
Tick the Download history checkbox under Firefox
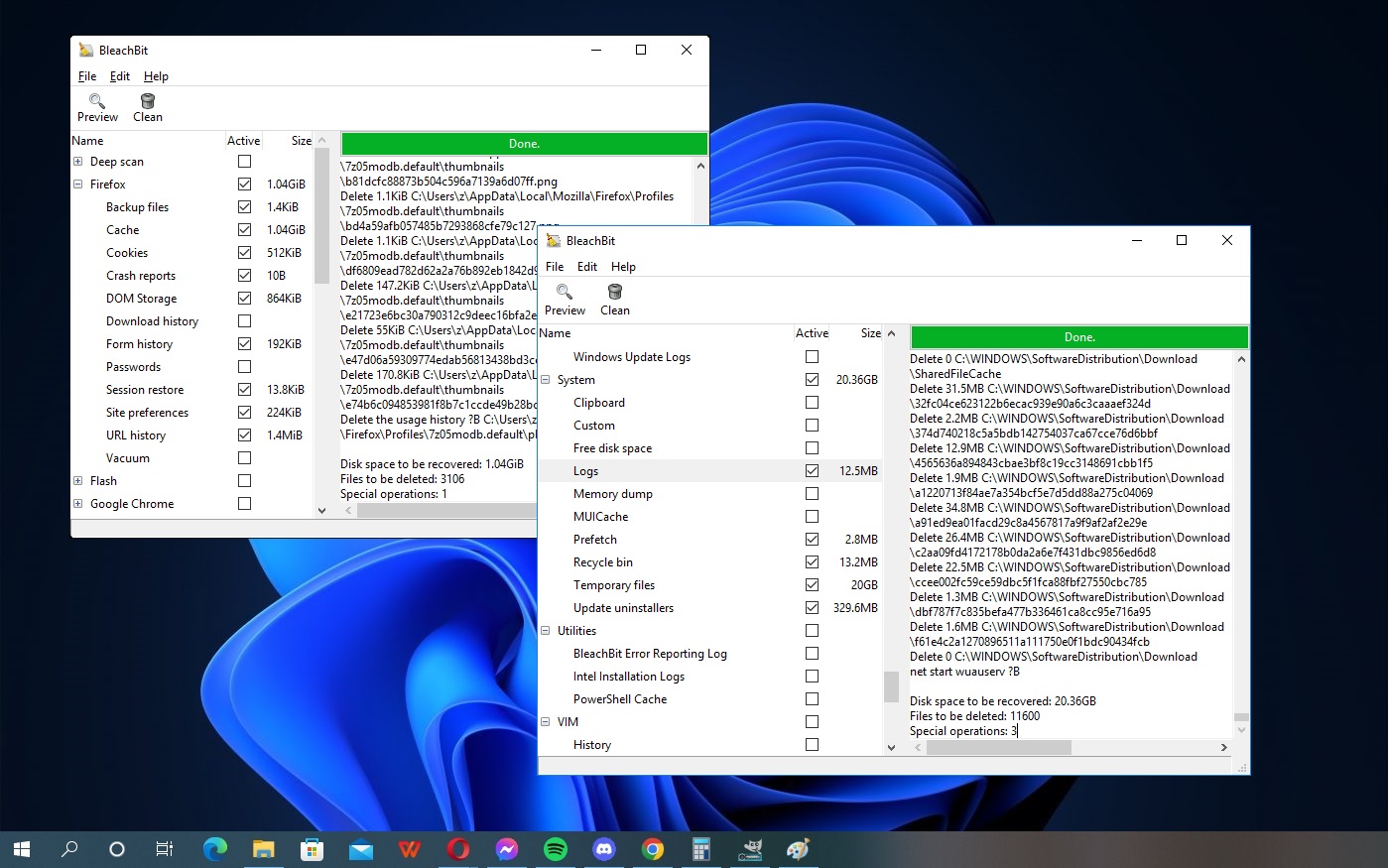[x=244, y=321]
